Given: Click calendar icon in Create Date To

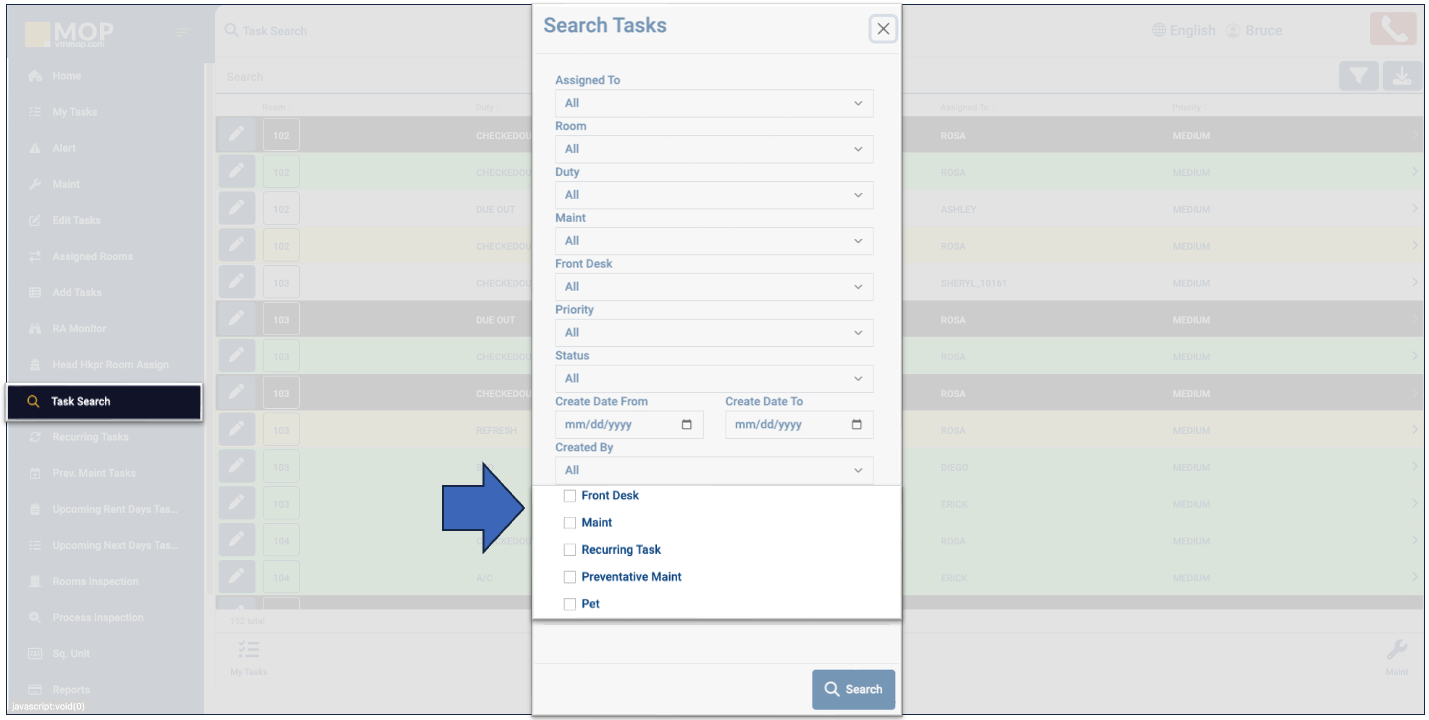Looking at the screenshot, I should click(856, 424).
